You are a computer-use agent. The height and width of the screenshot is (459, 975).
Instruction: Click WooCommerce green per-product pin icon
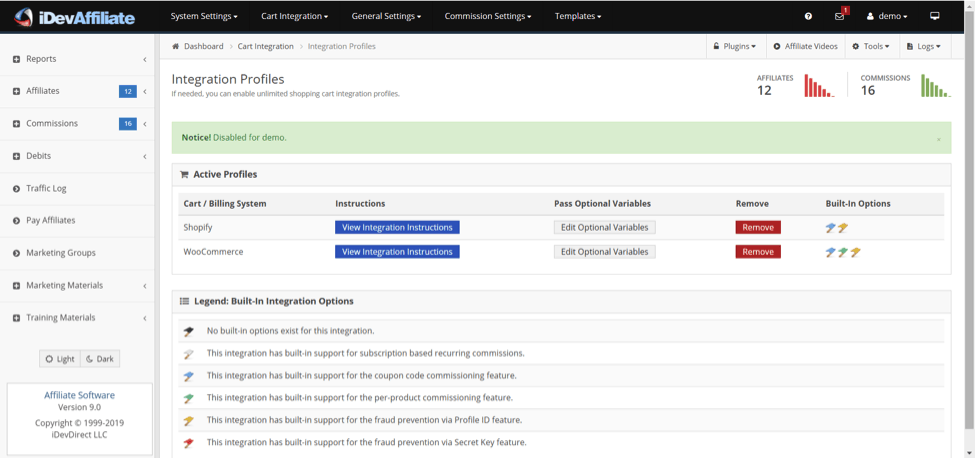(x=843, y=252)
